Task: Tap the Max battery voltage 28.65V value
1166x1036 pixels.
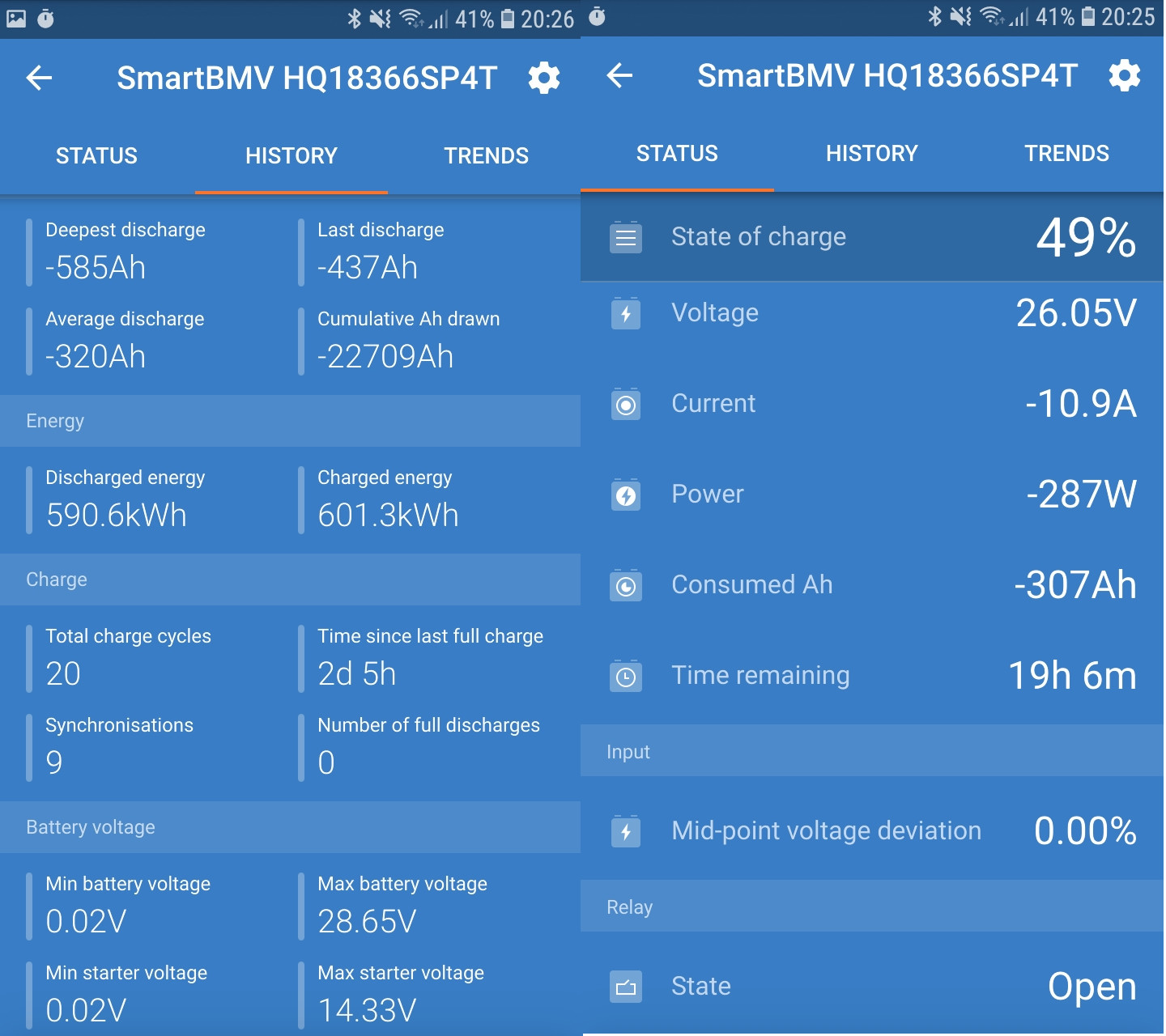Action: 367,922
